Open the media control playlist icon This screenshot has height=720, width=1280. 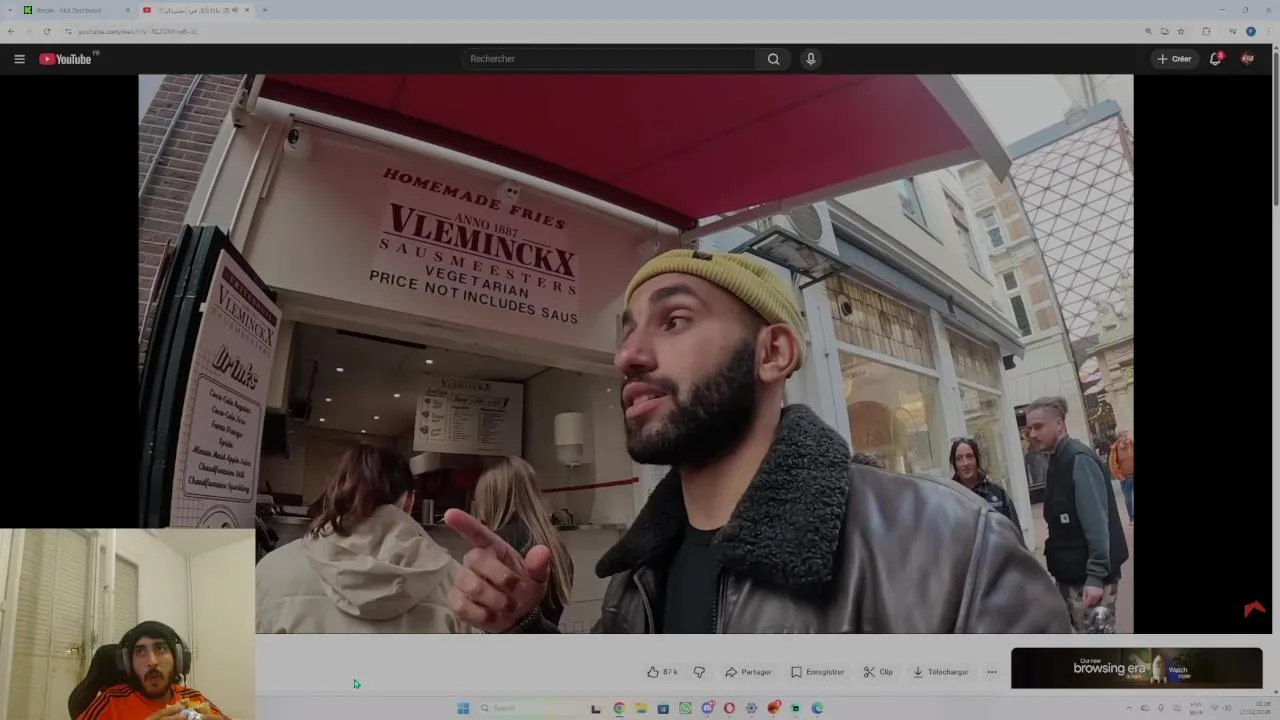point(1233,31)
